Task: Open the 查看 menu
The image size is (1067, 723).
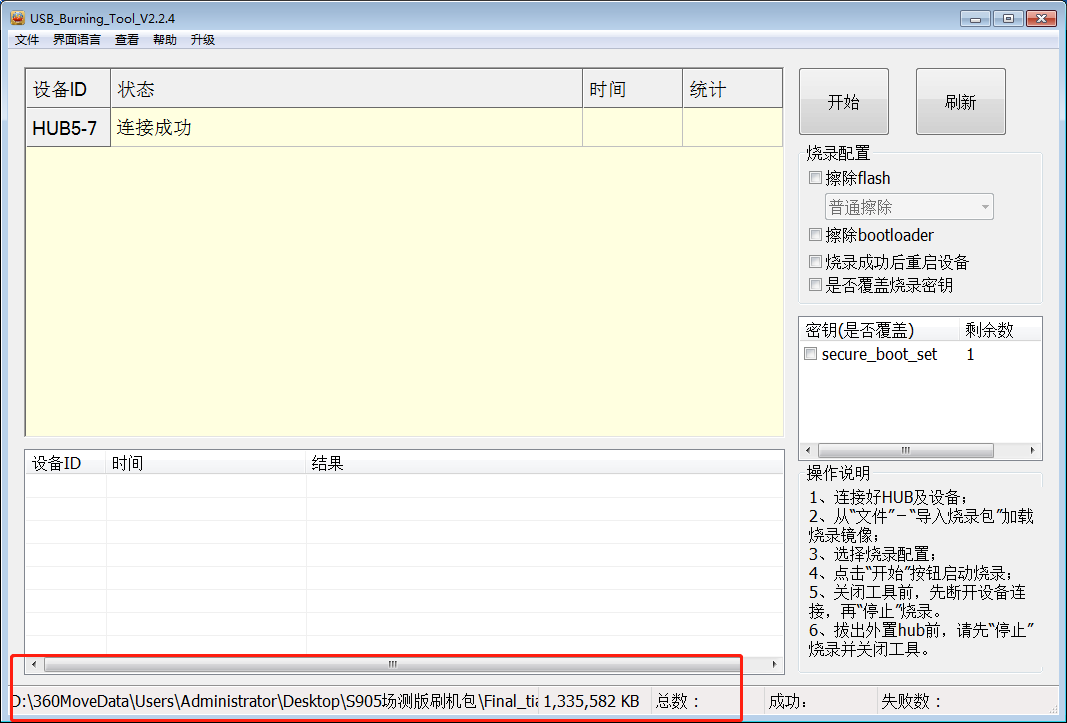Action: [x=127, y=40]
